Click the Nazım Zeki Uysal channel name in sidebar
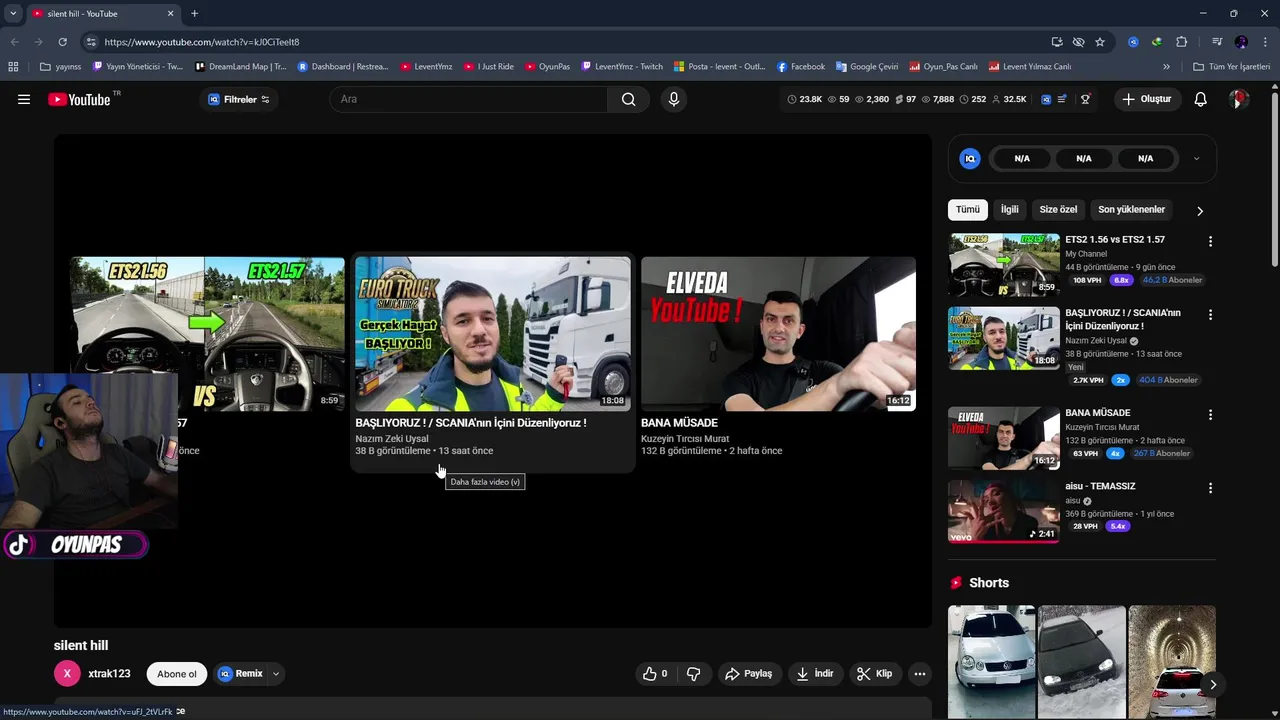The image size is (1280, 720). click(1096, 341)
